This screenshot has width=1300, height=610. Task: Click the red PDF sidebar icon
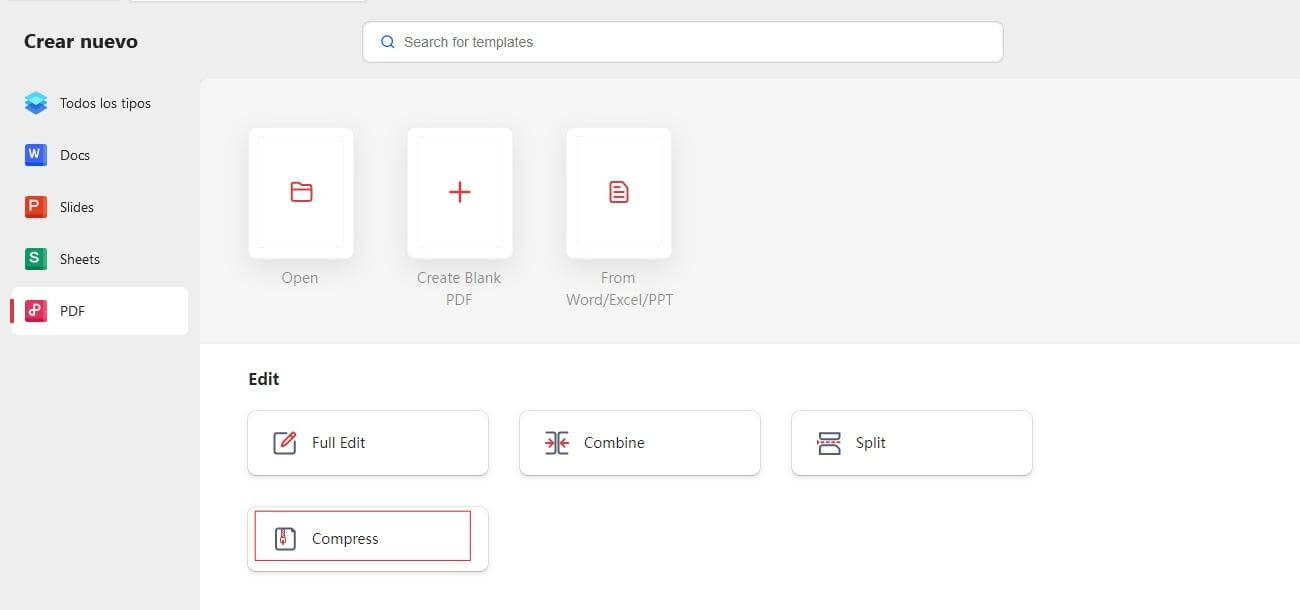pyautogui.click(x=36, y=311)
